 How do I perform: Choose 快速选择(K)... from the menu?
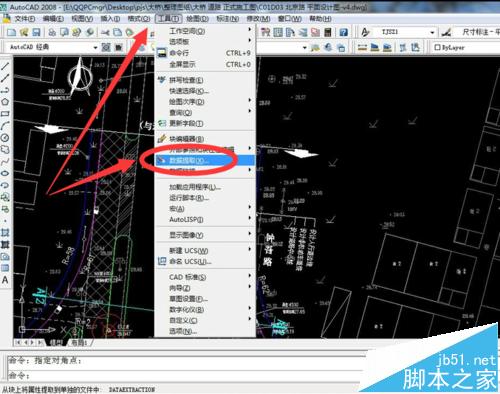click(x=205, y=91)
